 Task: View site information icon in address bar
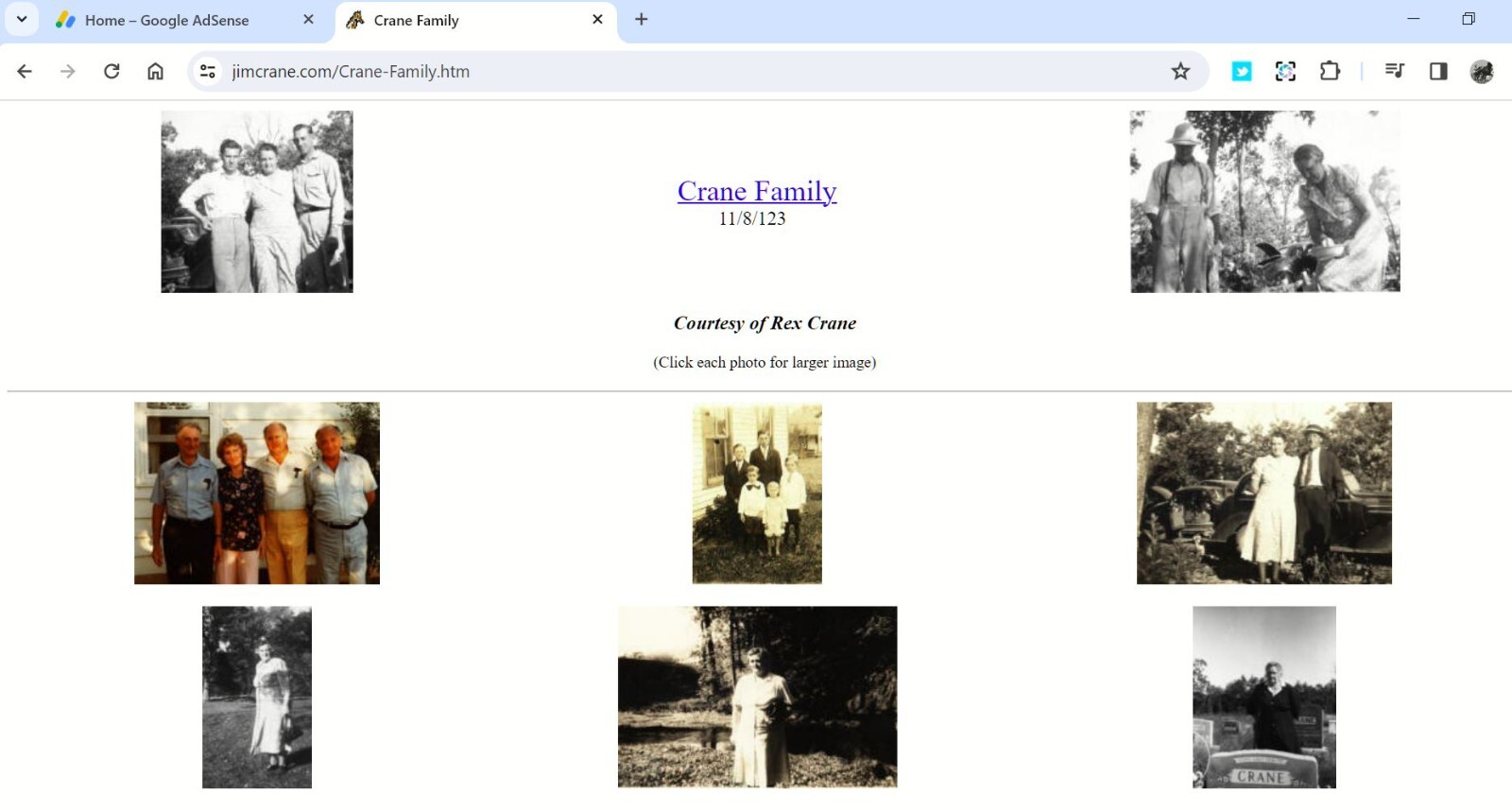(208, 71)
